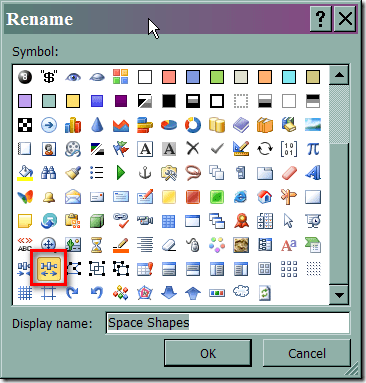Click OK to confirm rename
366x383 pixels.
(208, 353)
